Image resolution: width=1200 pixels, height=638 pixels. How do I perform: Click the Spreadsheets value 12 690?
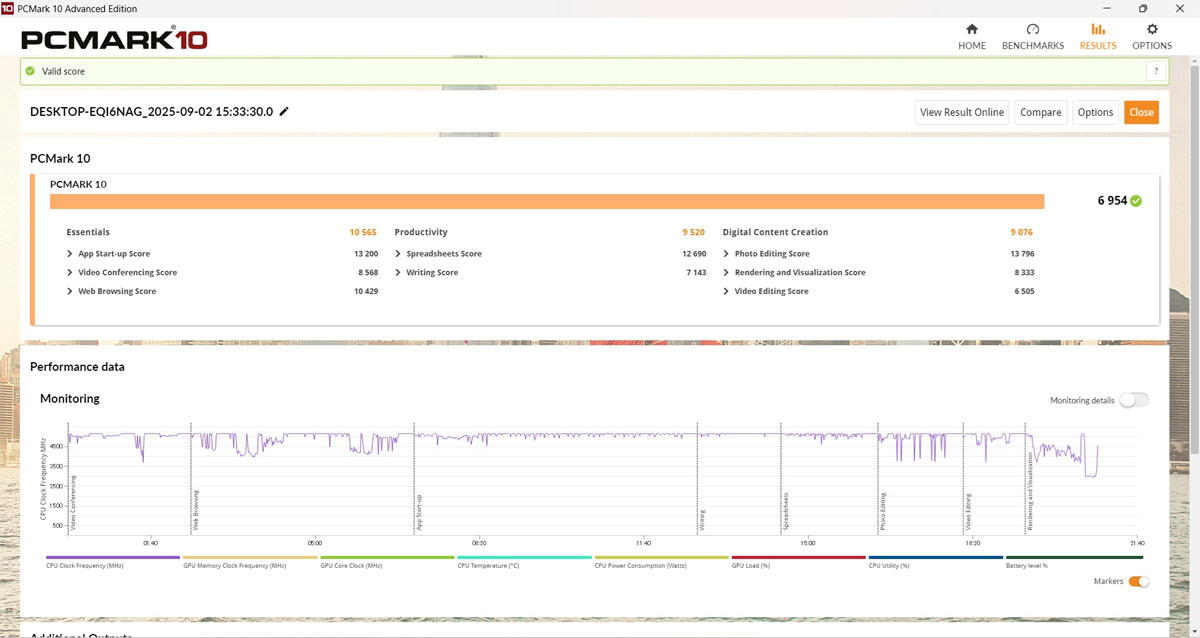tap(694, 254)
